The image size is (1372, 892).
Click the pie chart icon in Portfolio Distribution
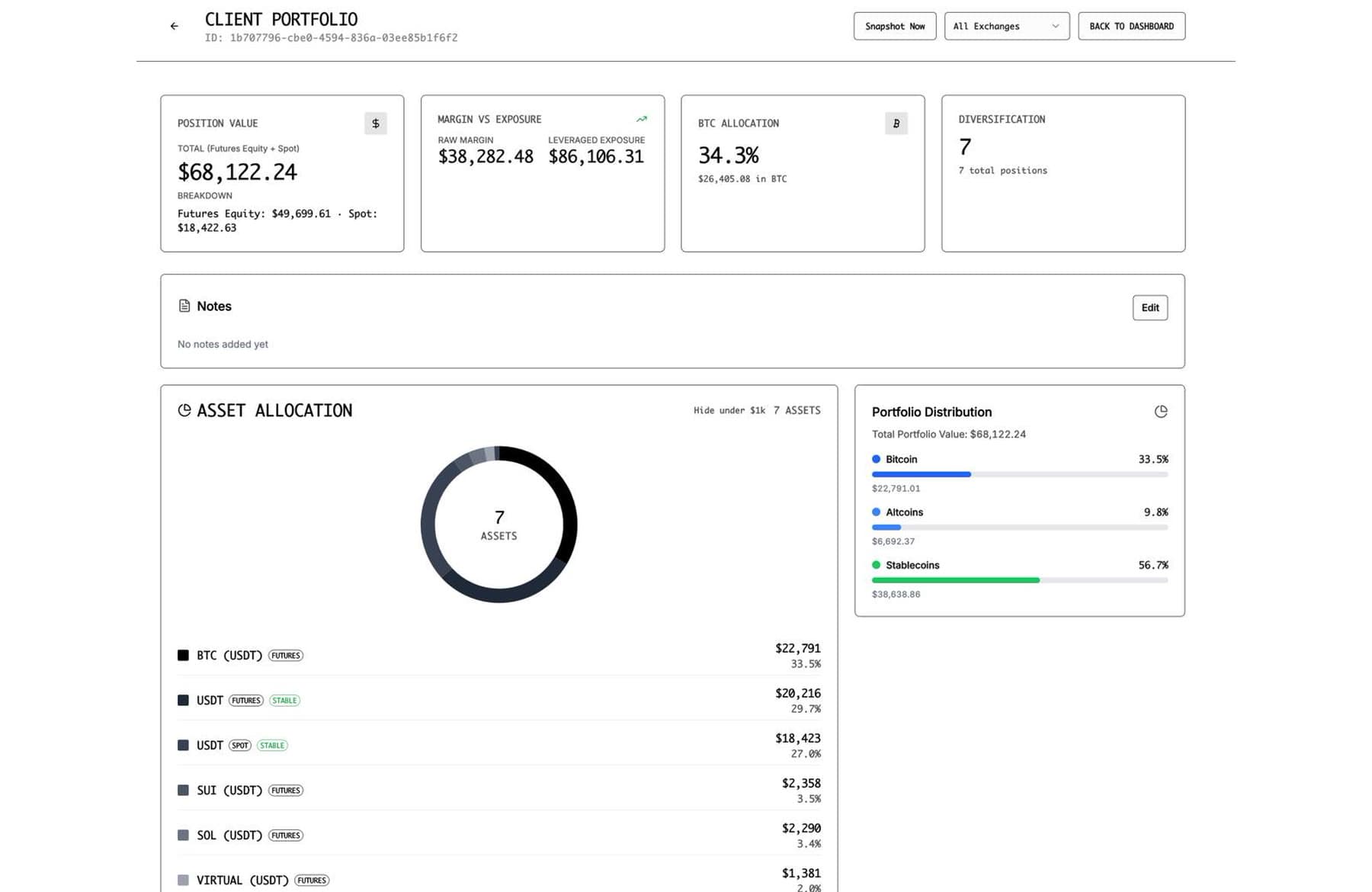click(x=1161, y=412)
